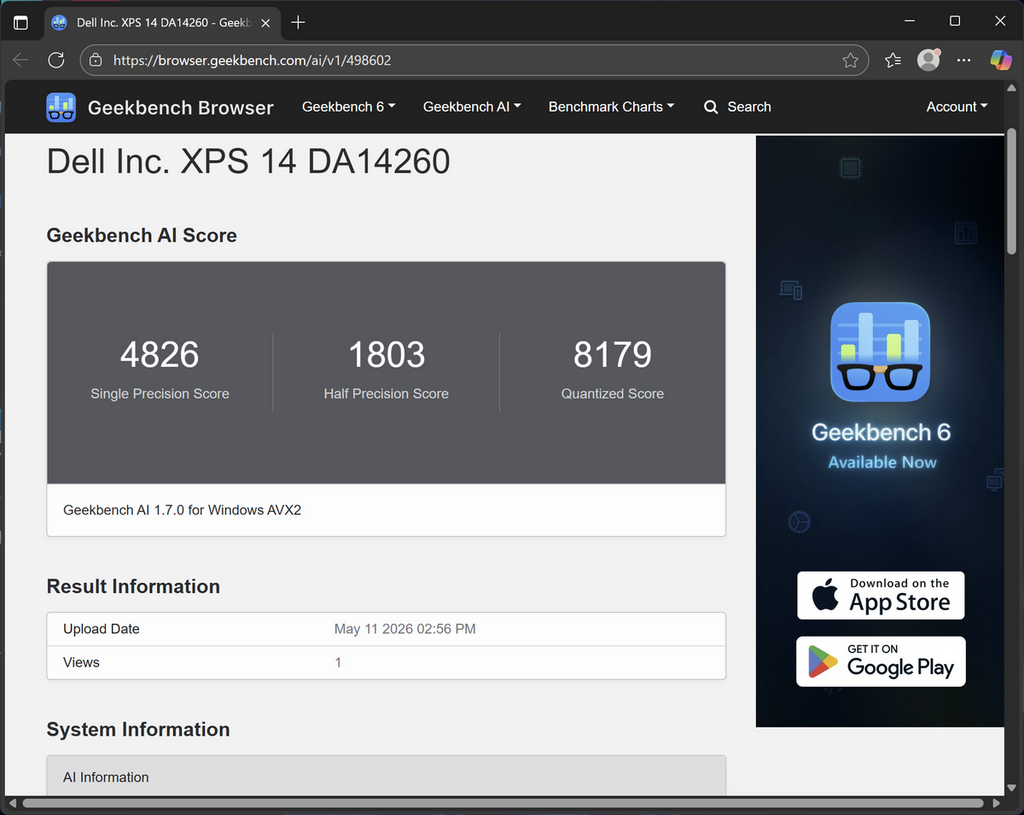Open Download on the App Store badge
The image size is (1024, 815).
coord(880,596)
